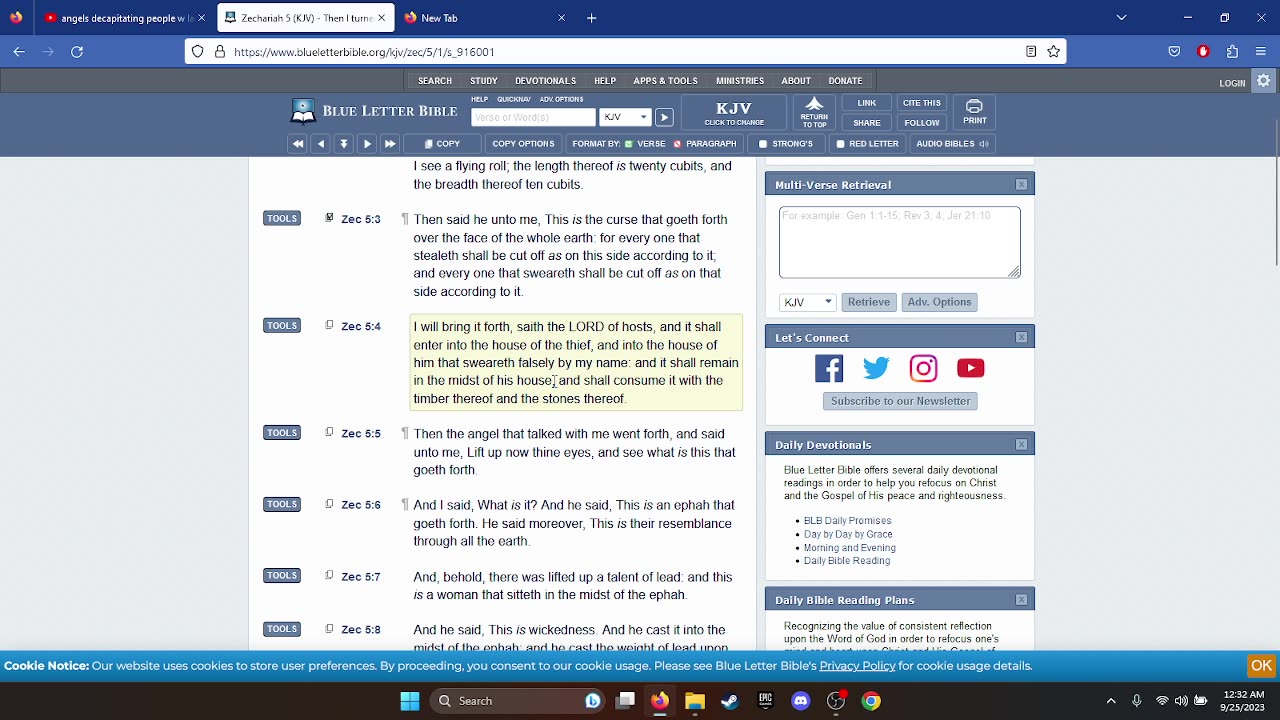Toggle Firefox reader view icon
This screenshot has height=720, width=1280.
pos(1031,52)
